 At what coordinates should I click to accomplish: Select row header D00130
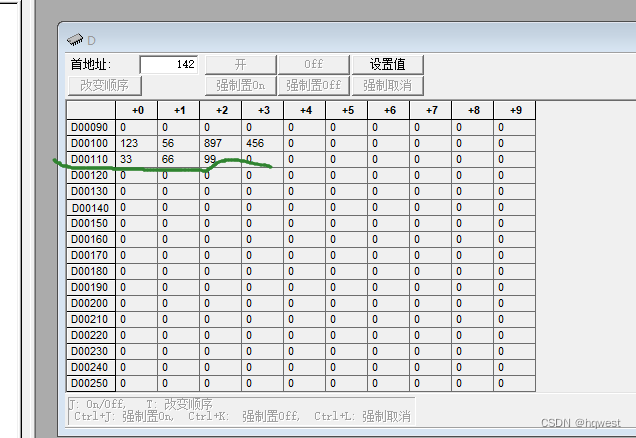click(x=91, y=191)
